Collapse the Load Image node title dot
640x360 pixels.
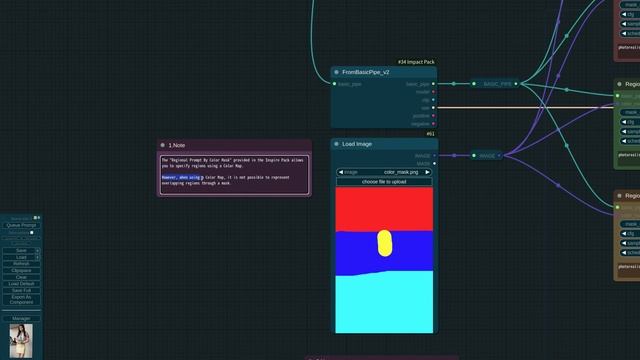(336, 144)
